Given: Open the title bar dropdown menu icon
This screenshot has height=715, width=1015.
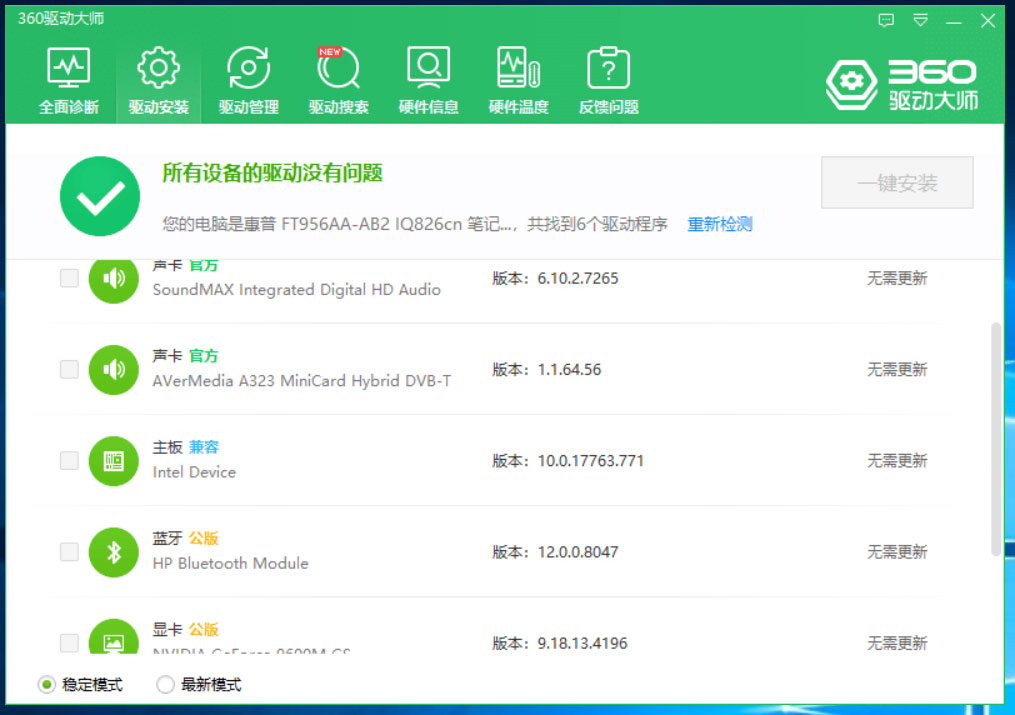Looking at the screenshot, I should (x=920, y=21).
